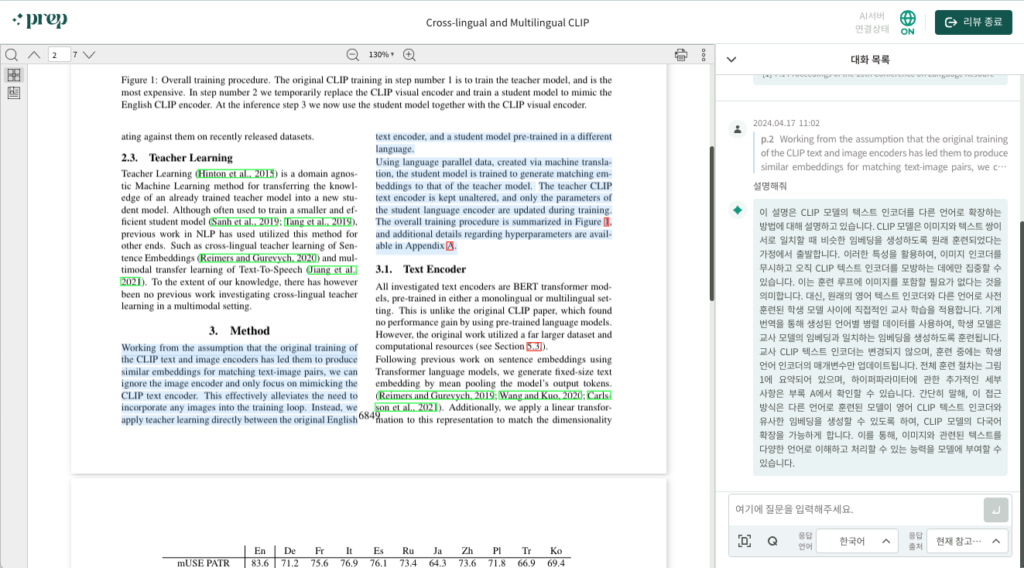Click the PDF viewer vertical scrollbar
Image resolution: width=1024 pixels, height=568 pixels.
coord(712,222)
